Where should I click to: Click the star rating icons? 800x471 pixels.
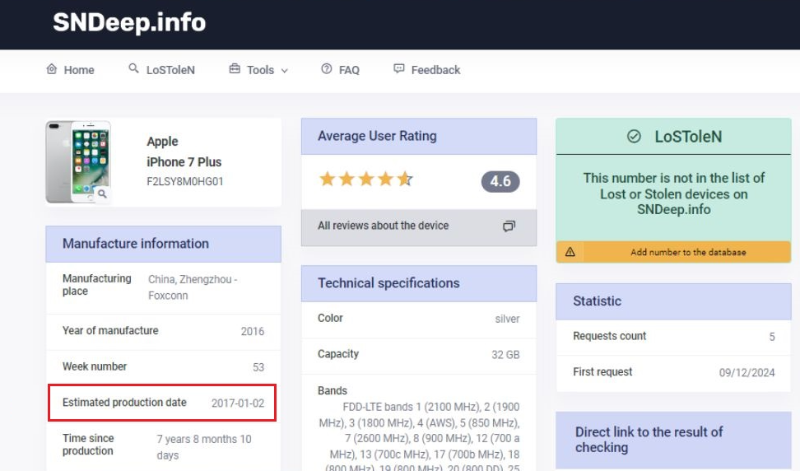point(365,179)
